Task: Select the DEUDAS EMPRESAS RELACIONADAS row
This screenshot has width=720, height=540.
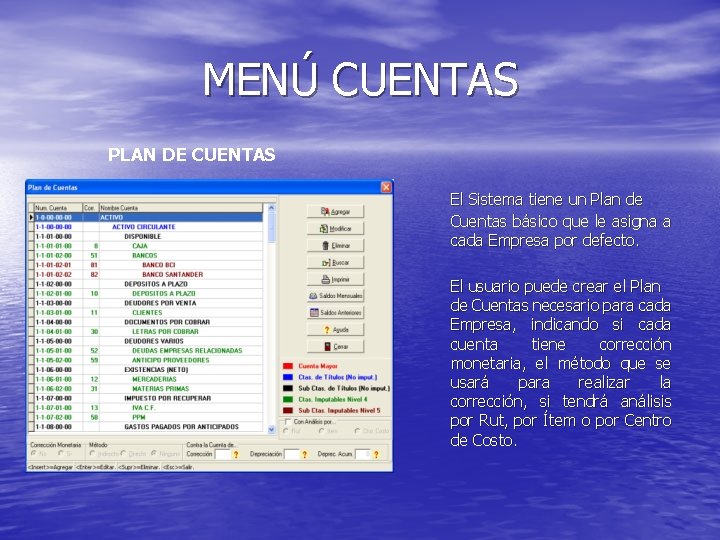Action: point(146,351)
